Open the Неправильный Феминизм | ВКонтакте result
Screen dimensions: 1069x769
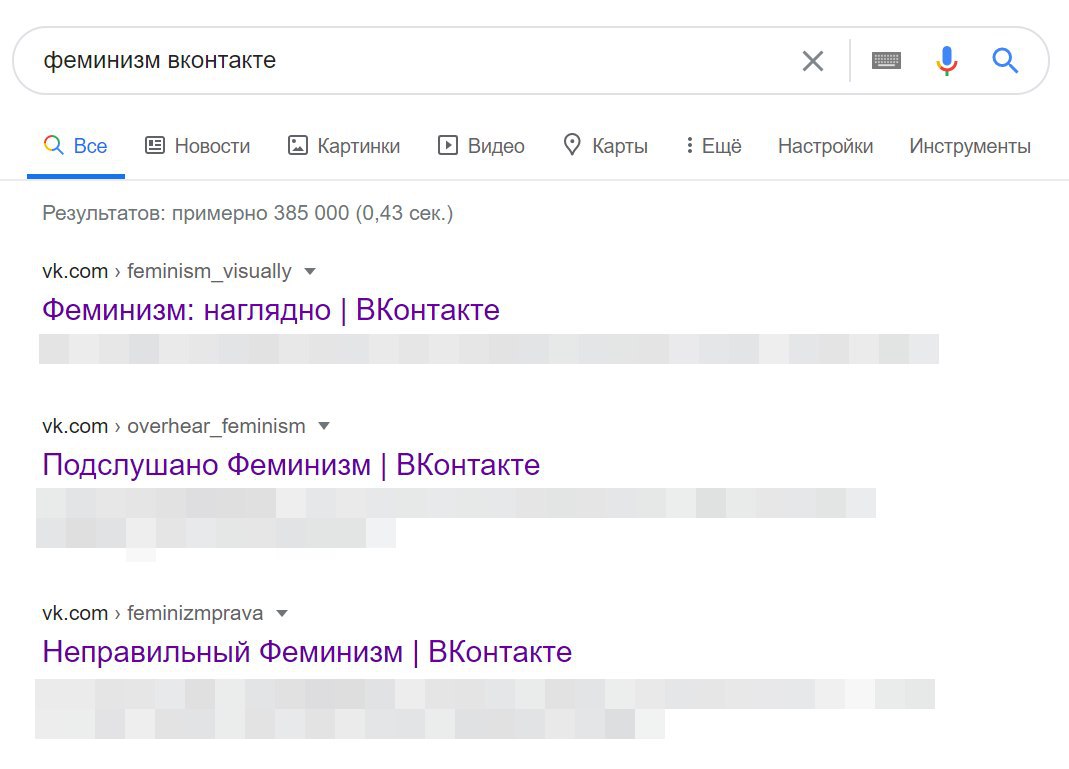[x=307, y=652]
